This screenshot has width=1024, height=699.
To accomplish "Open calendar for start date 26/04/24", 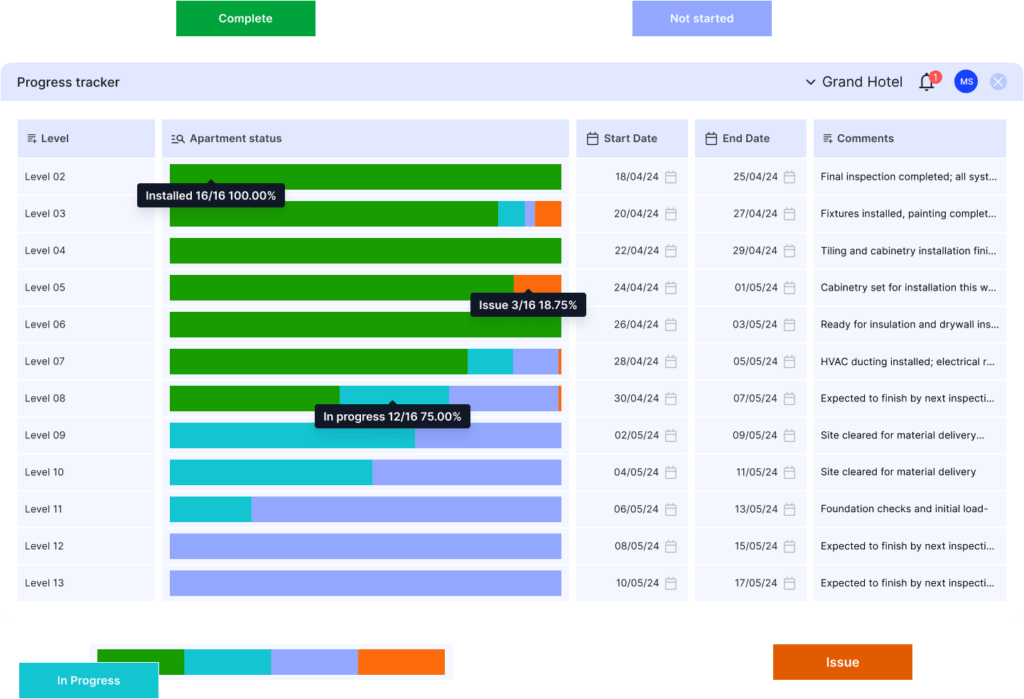I will pos(671,325).
